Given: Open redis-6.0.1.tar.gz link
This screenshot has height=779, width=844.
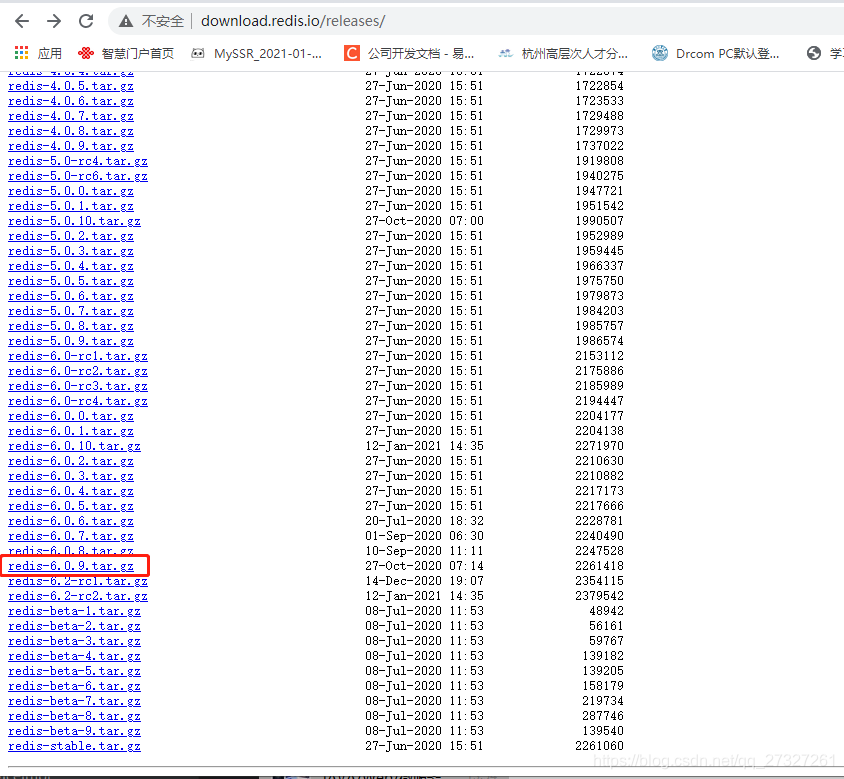Looking at the screenshot, I should coord(71,431).
